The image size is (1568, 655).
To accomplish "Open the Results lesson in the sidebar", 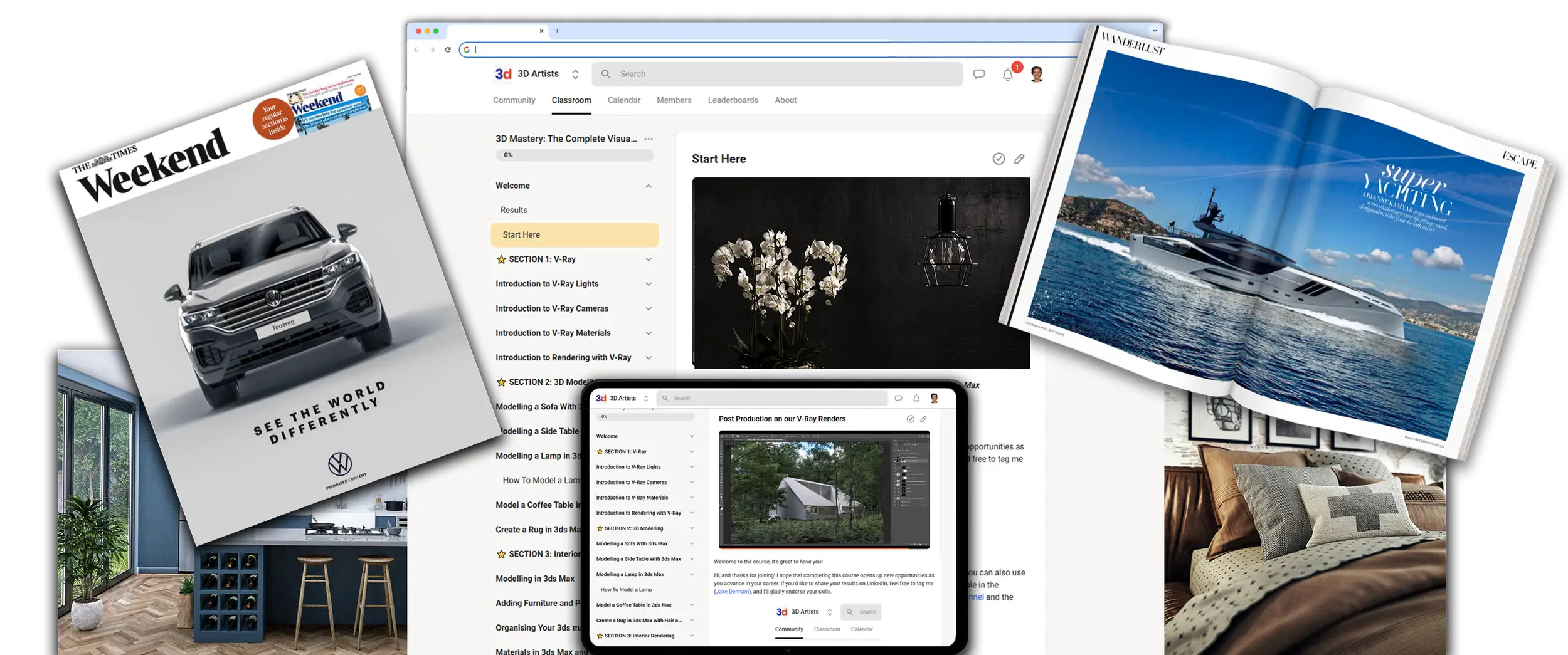I will pyautogui.click(x=514, y=211).
